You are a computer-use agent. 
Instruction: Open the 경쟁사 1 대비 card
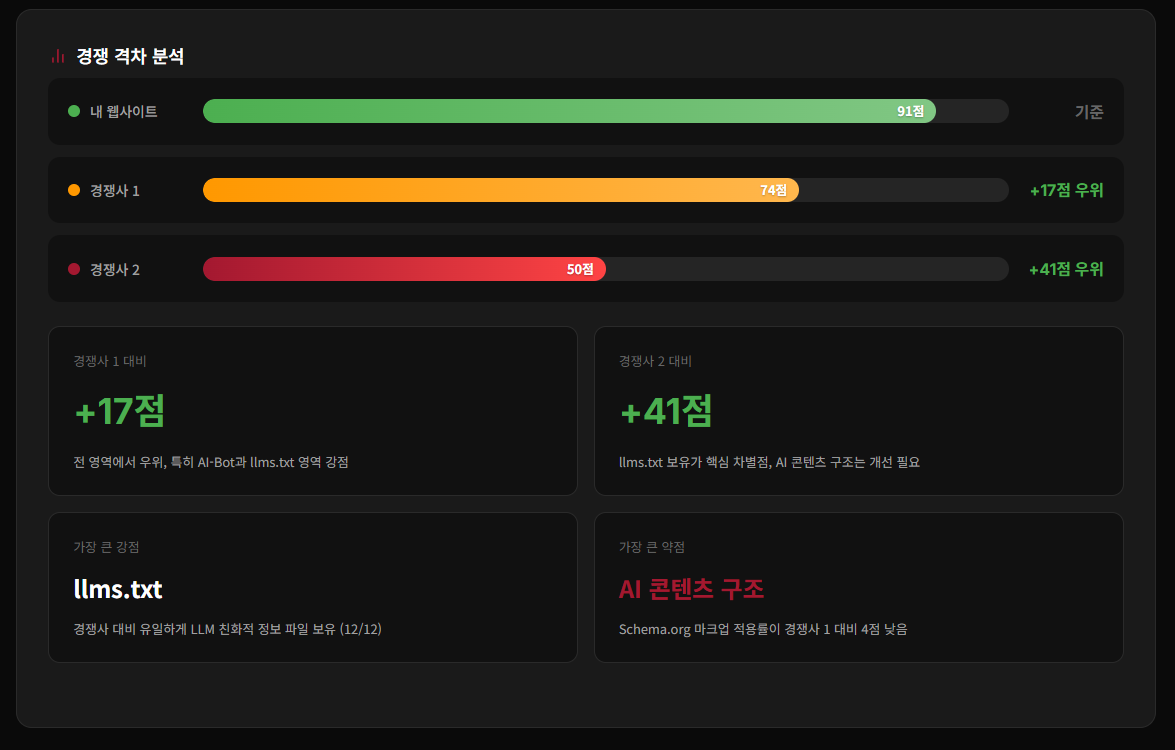pos(312,410)
